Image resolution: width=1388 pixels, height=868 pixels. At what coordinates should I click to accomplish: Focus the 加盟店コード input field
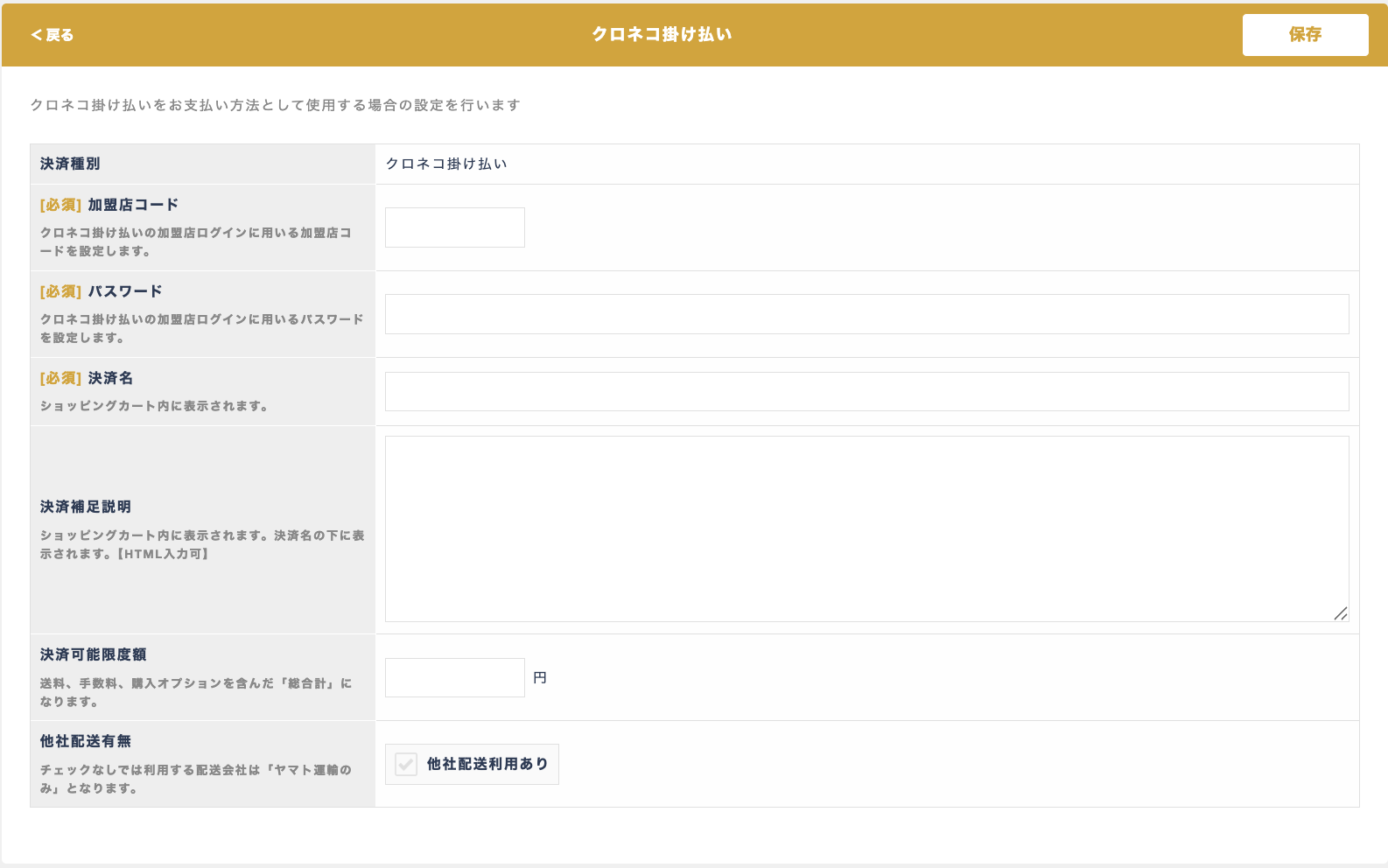pos(454,227)
